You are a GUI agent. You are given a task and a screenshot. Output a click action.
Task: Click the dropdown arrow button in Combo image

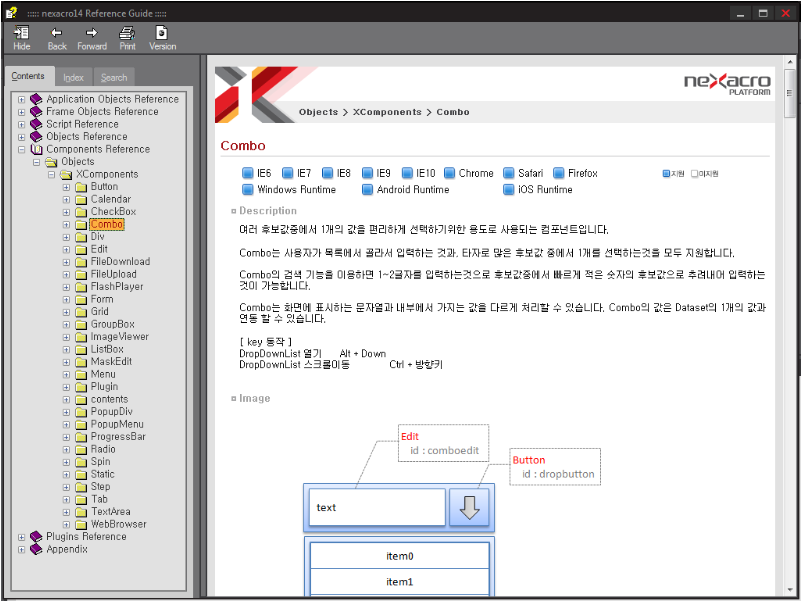coord(469,507)
